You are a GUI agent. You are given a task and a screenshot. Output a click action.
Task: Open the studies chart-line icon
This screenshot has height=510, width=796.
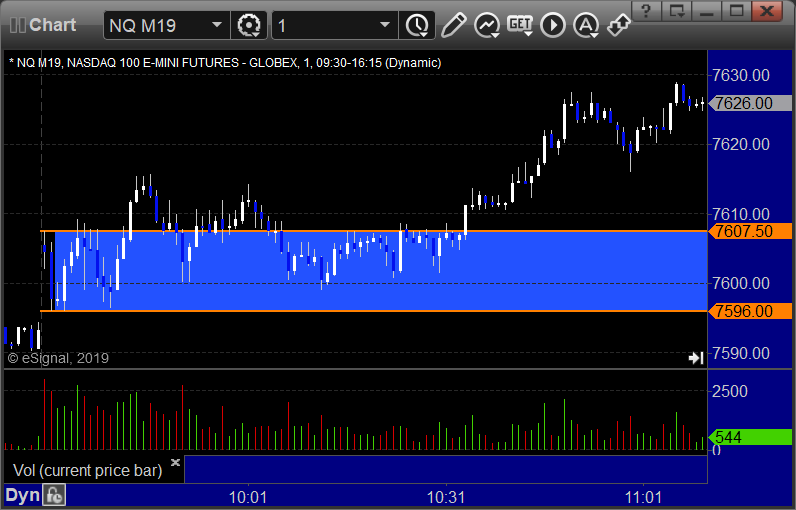(x=486, y=25)
